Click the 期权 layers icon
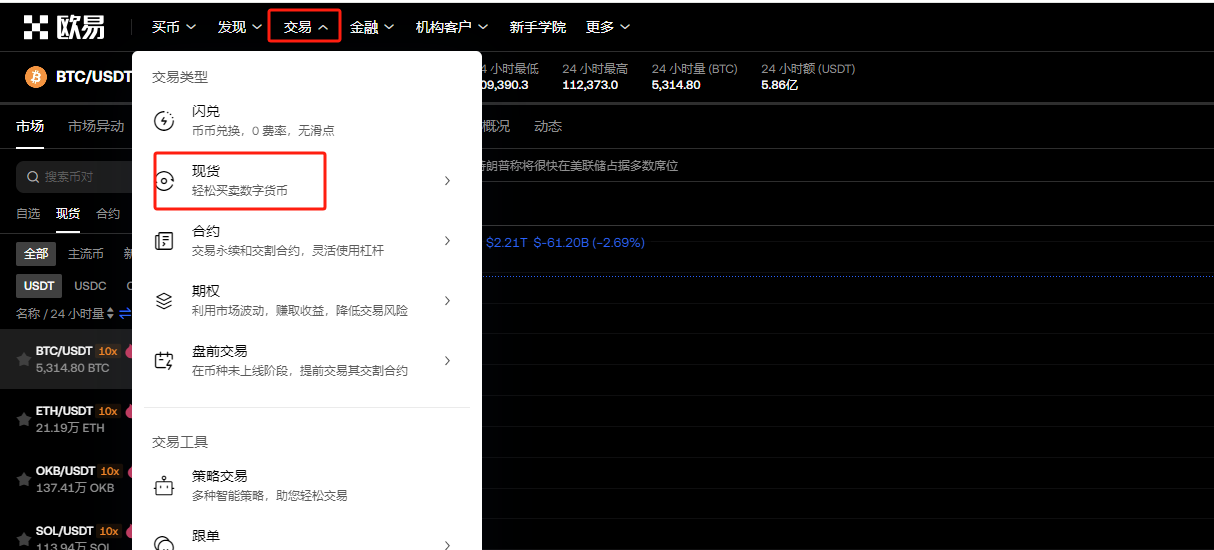This screenshot has width=1214, height=550. coord(164,301)
